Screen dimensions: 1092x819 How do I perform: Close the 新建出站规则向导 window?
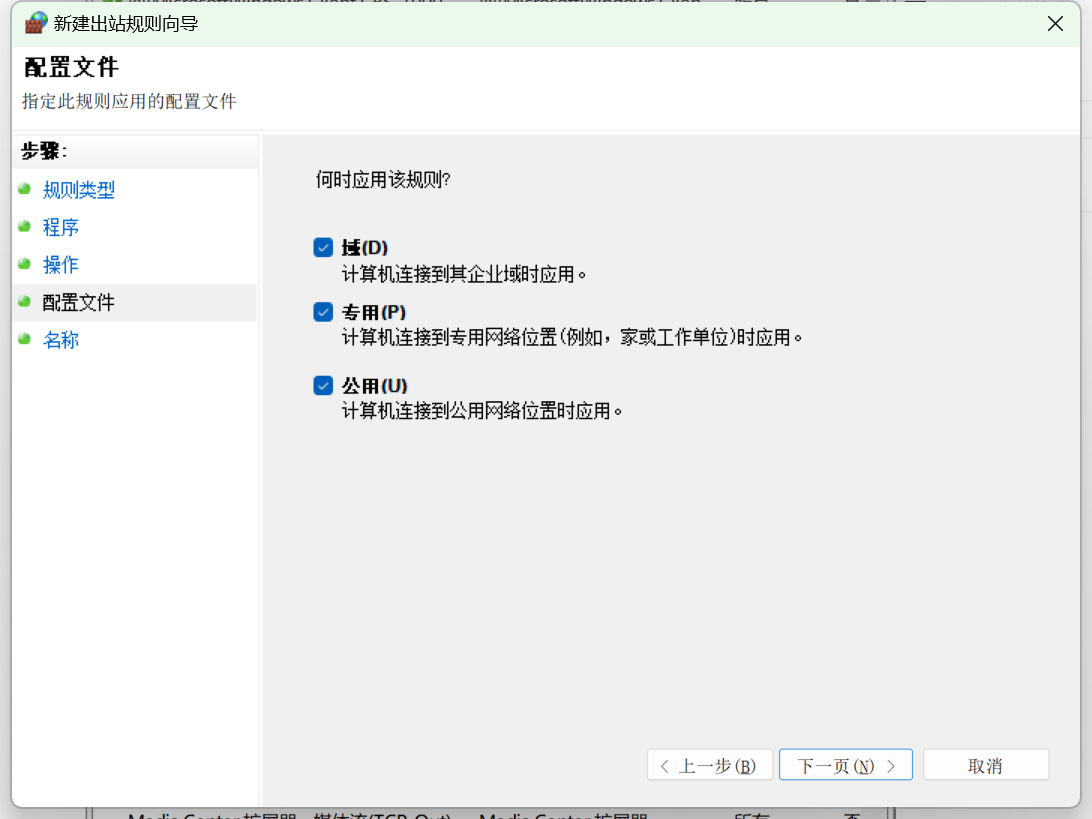point(1055,24)
